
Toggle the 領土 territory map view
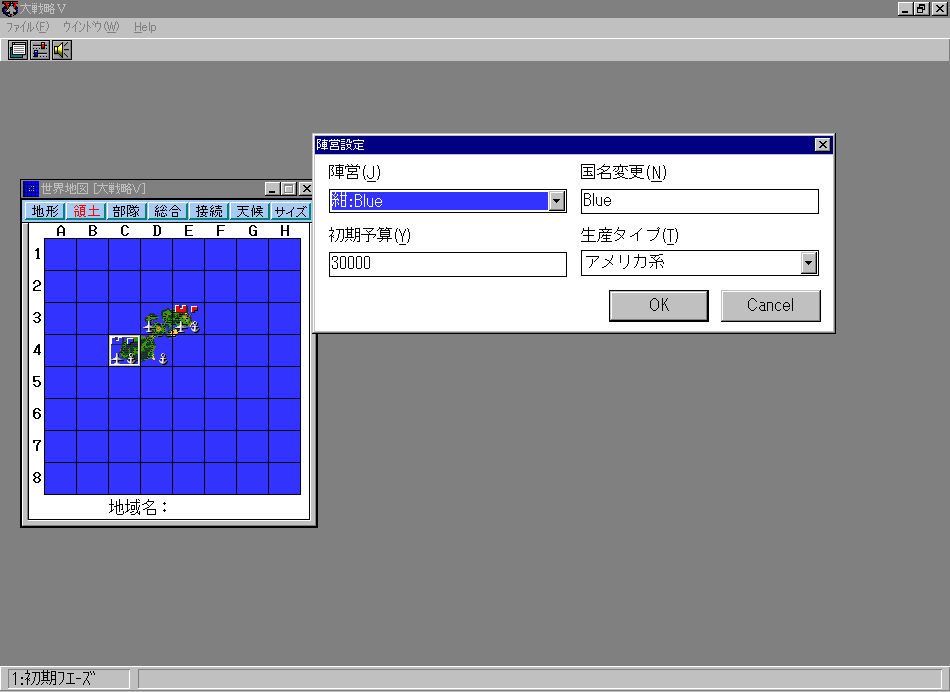click(86, 211)
